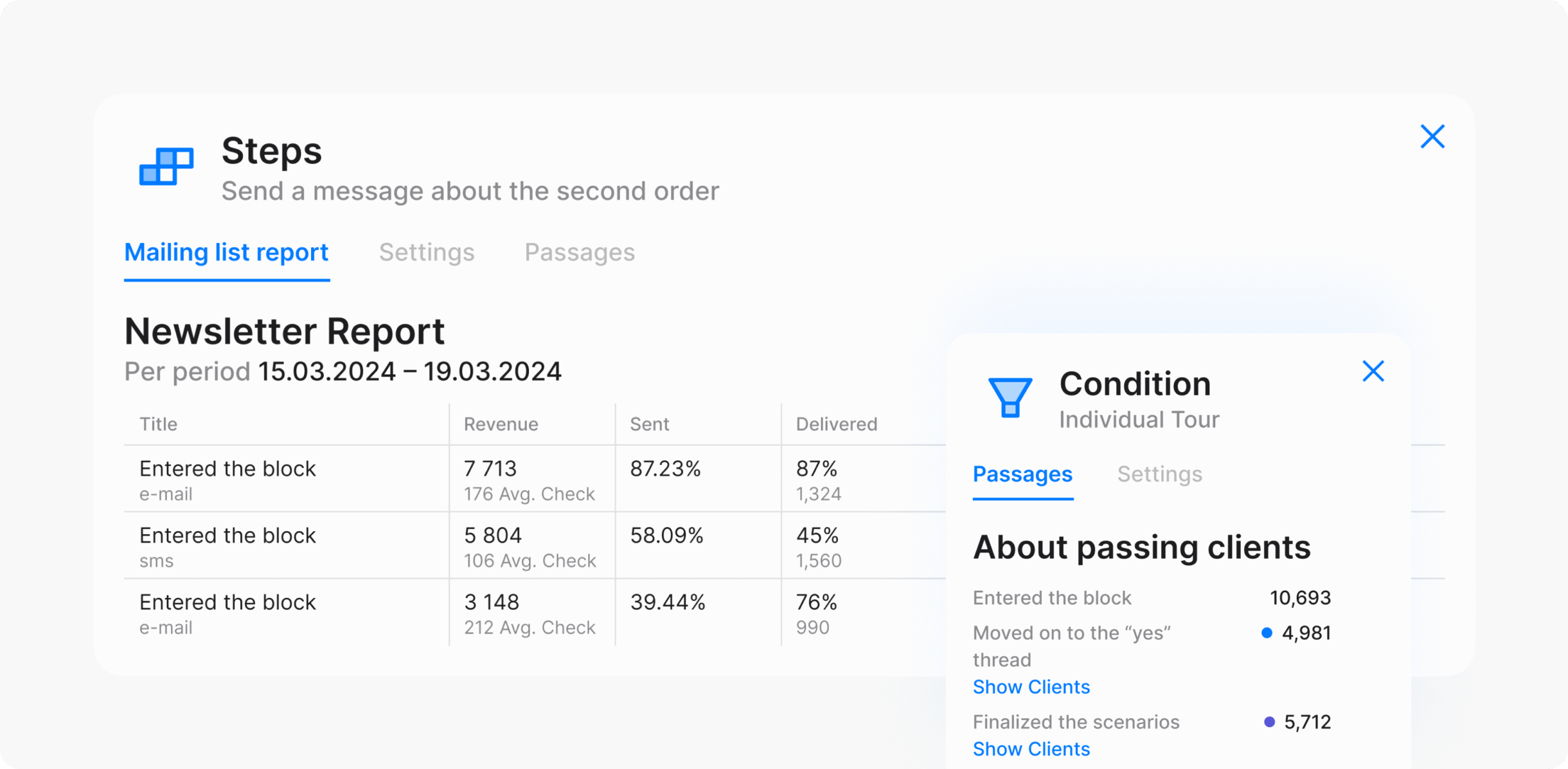Image resolution: width=1568 pixels, height=769 pixels.
Task: Click the Steps blocks icon
Action: coord(166,167)
